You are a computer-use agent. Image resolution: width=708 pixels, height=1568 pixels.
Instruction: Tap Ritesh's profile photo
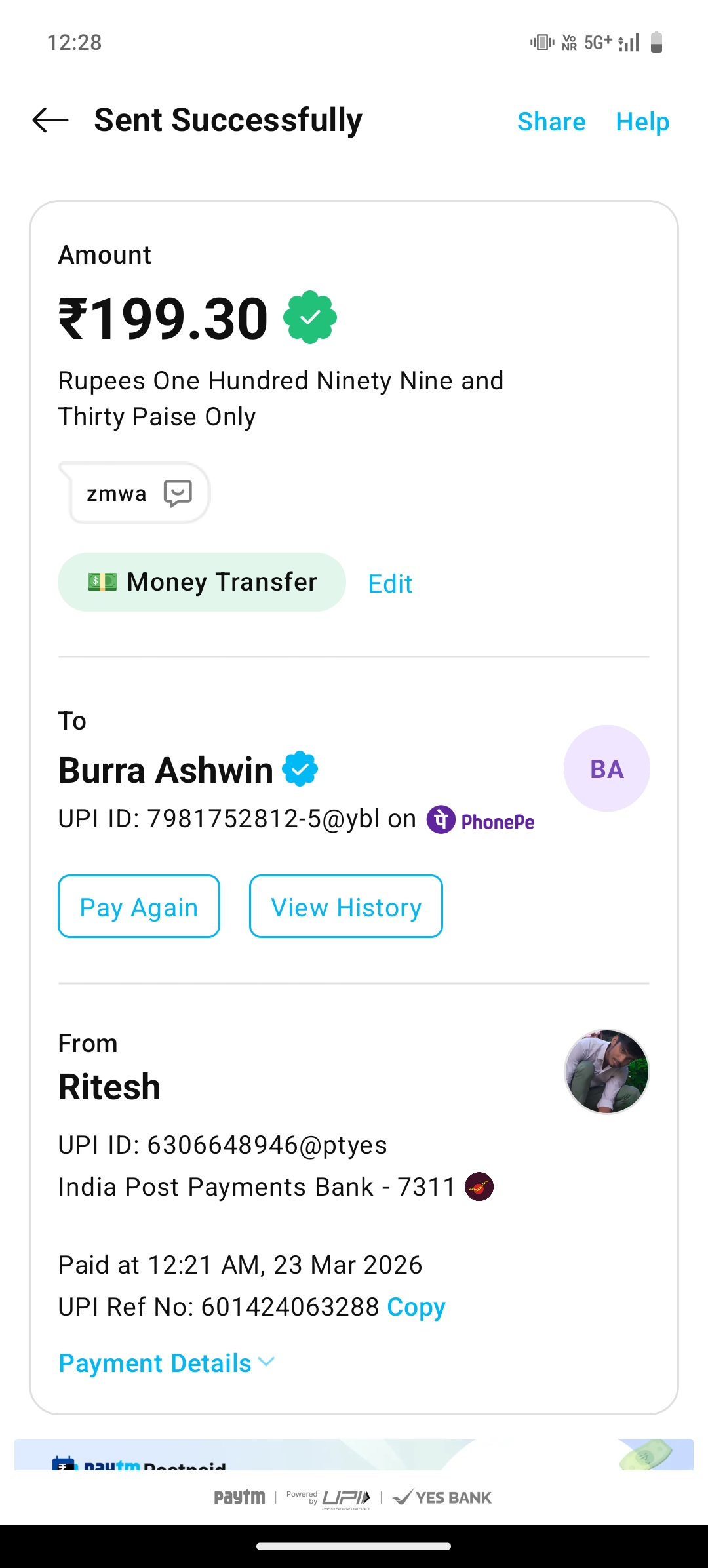click(606, 1071)
